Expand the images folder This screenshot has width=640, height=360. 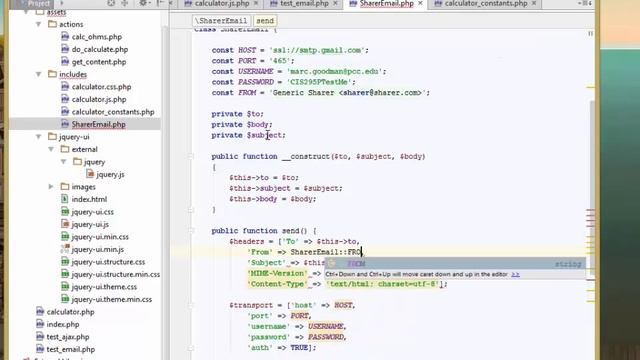coord(51,187)
